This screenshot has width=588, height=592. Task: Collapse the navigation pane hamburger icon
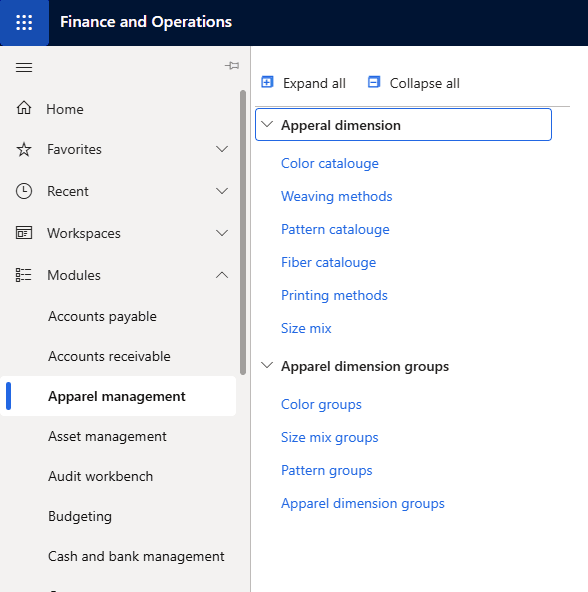pos(24,67)
